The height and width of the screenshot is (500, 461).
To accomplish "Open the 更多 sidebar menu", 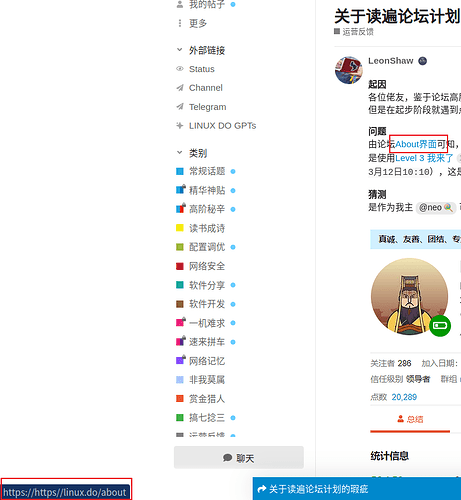I will pyautogui.click(x=197, y=23).
